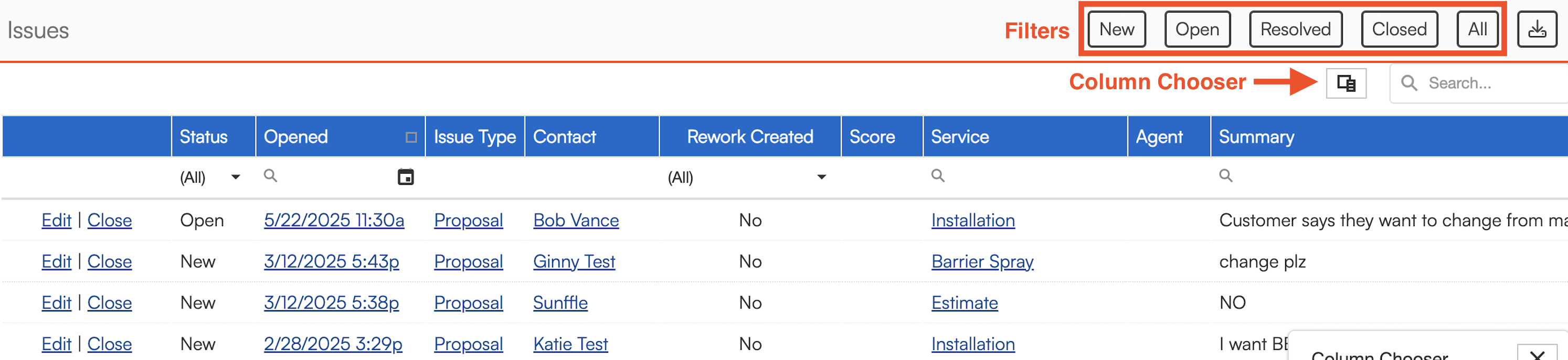Click the magnifier icon in Summary filter
Viewport: 1568px width, 360px height.
[1225, 176]
